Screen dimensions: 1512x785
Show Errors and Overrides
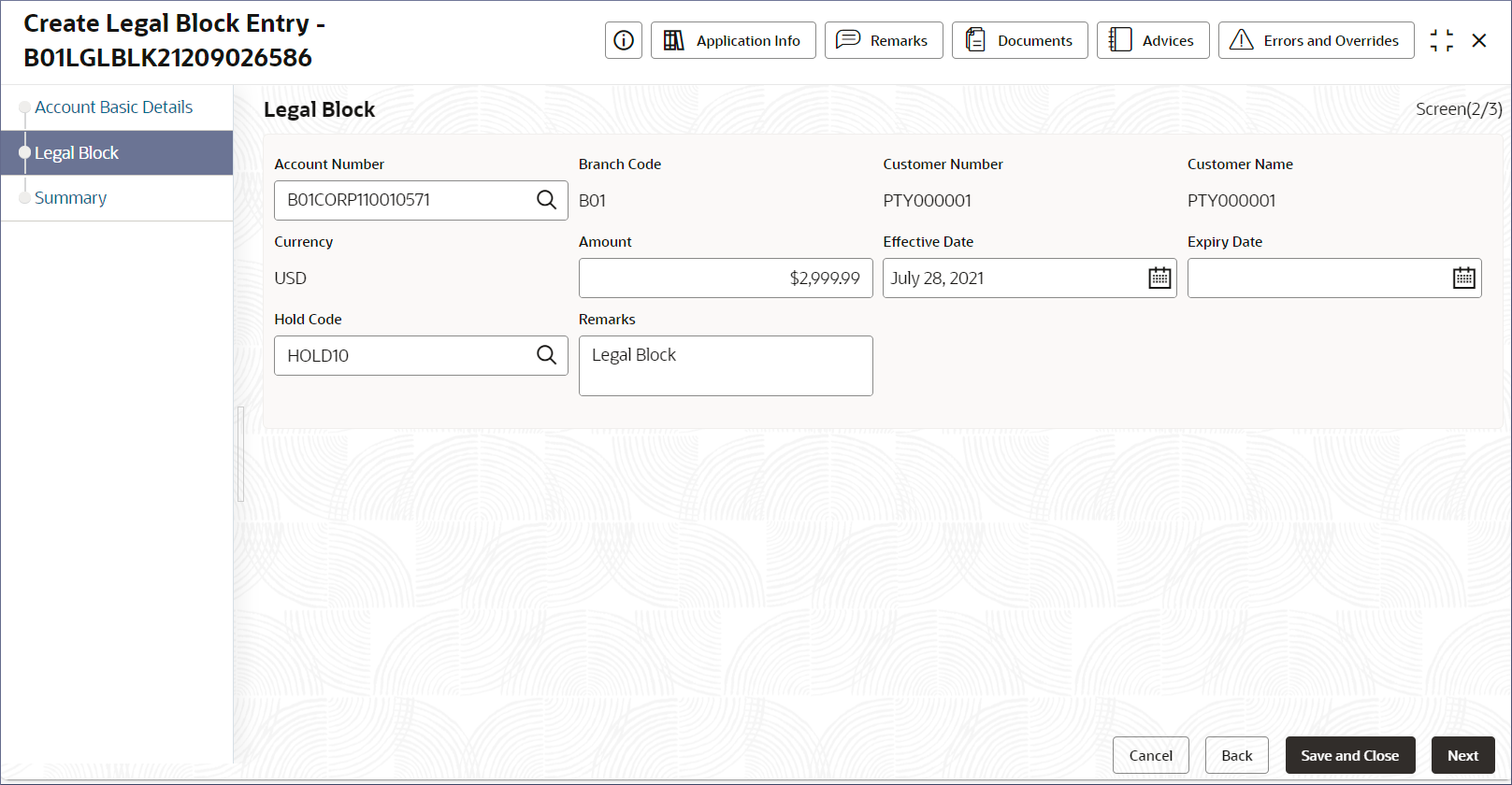1316,40
